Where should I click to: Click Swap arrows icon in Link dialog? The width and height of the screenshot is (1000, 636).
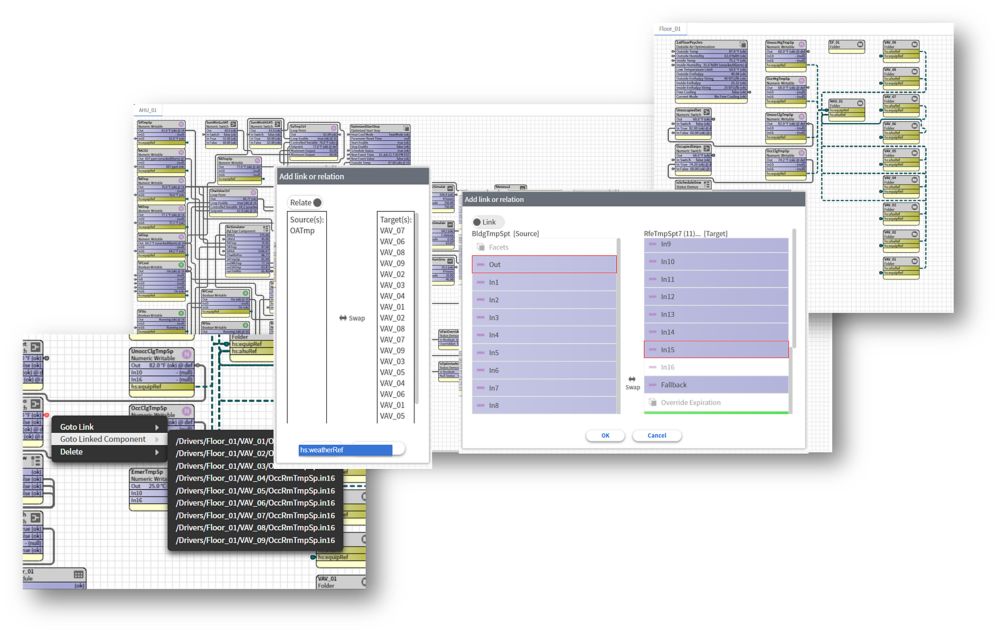click(632, 379)
